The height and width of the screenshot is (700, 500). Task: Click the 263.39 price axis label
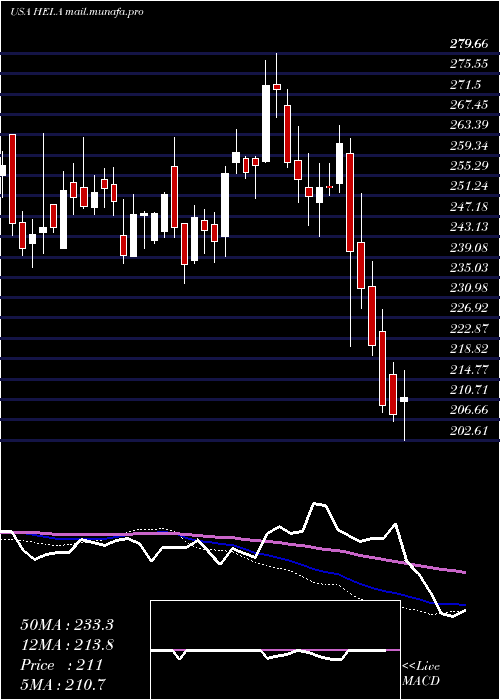point(469,125)
